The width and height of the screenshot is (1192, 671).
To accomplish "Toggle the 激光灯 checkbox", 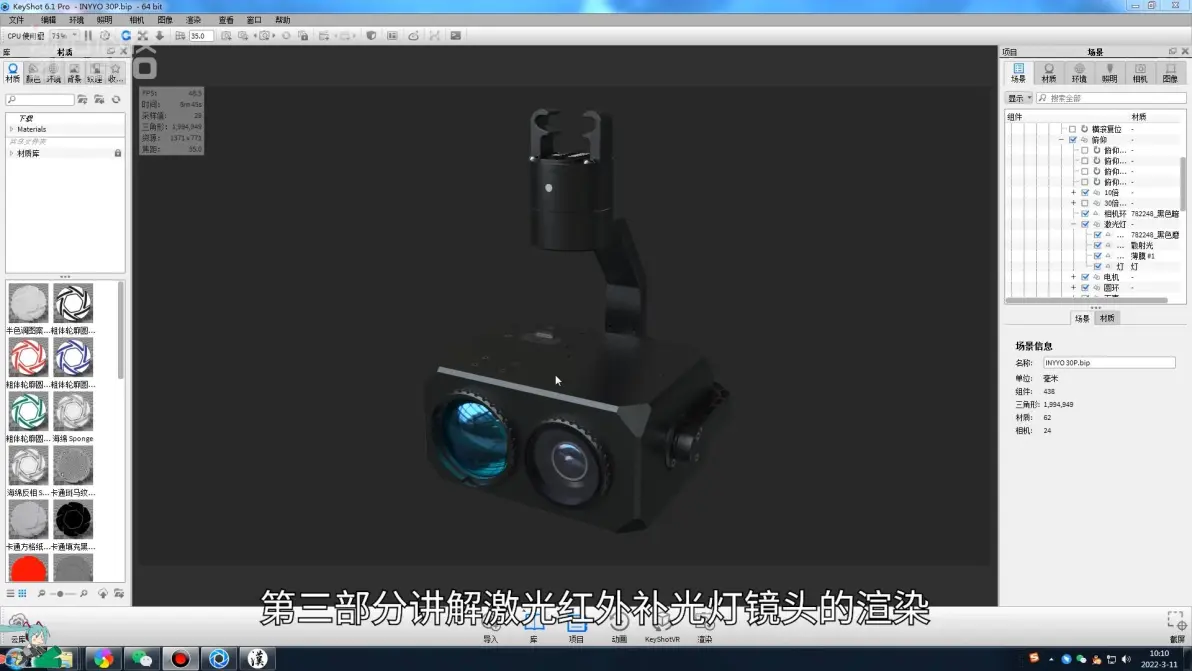I will pos(1085,225).
